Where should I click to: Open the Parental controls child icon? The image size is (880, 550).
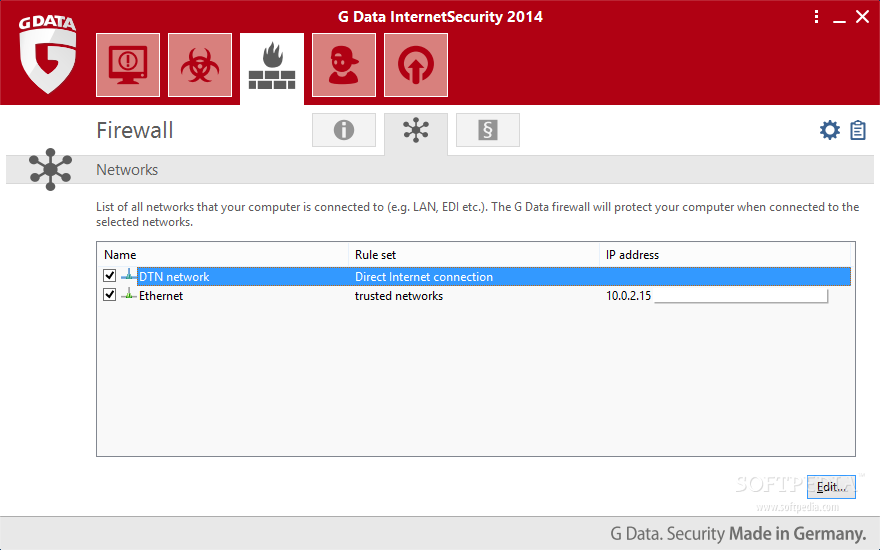343,65
